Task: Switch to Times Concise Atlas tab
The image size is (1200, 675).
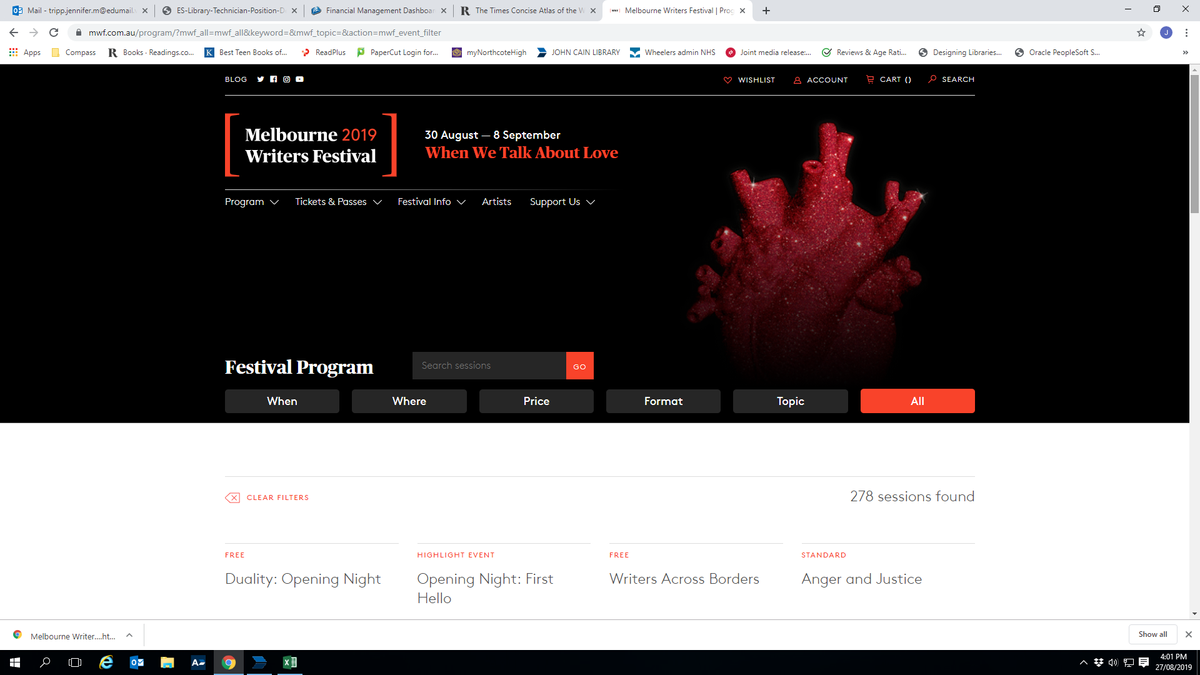Action: click(x=528, y=11)
